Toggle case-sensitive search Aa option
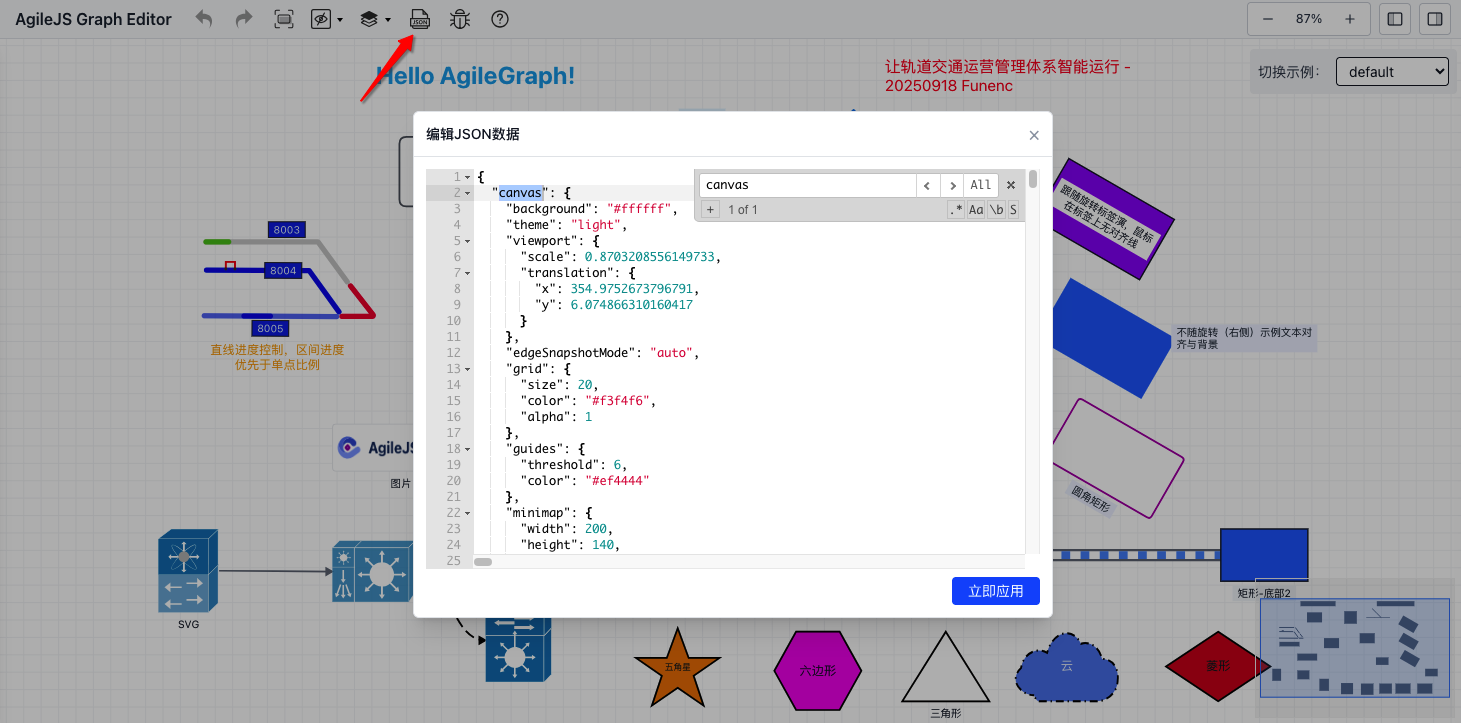 [976, 210]
